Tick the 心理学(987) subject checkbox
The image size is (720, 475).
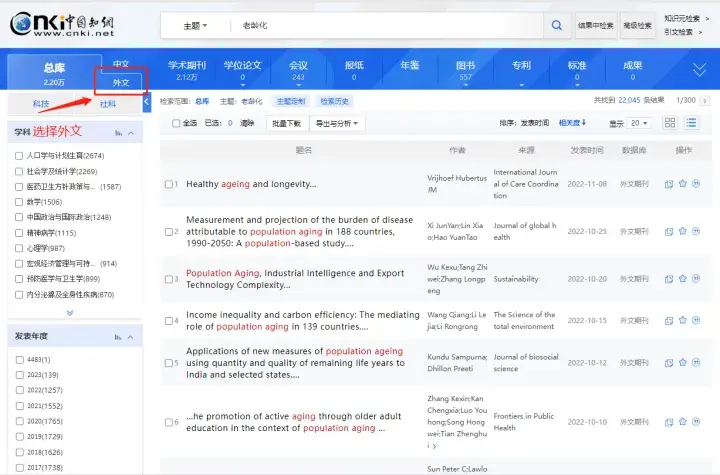coord(20,248)
